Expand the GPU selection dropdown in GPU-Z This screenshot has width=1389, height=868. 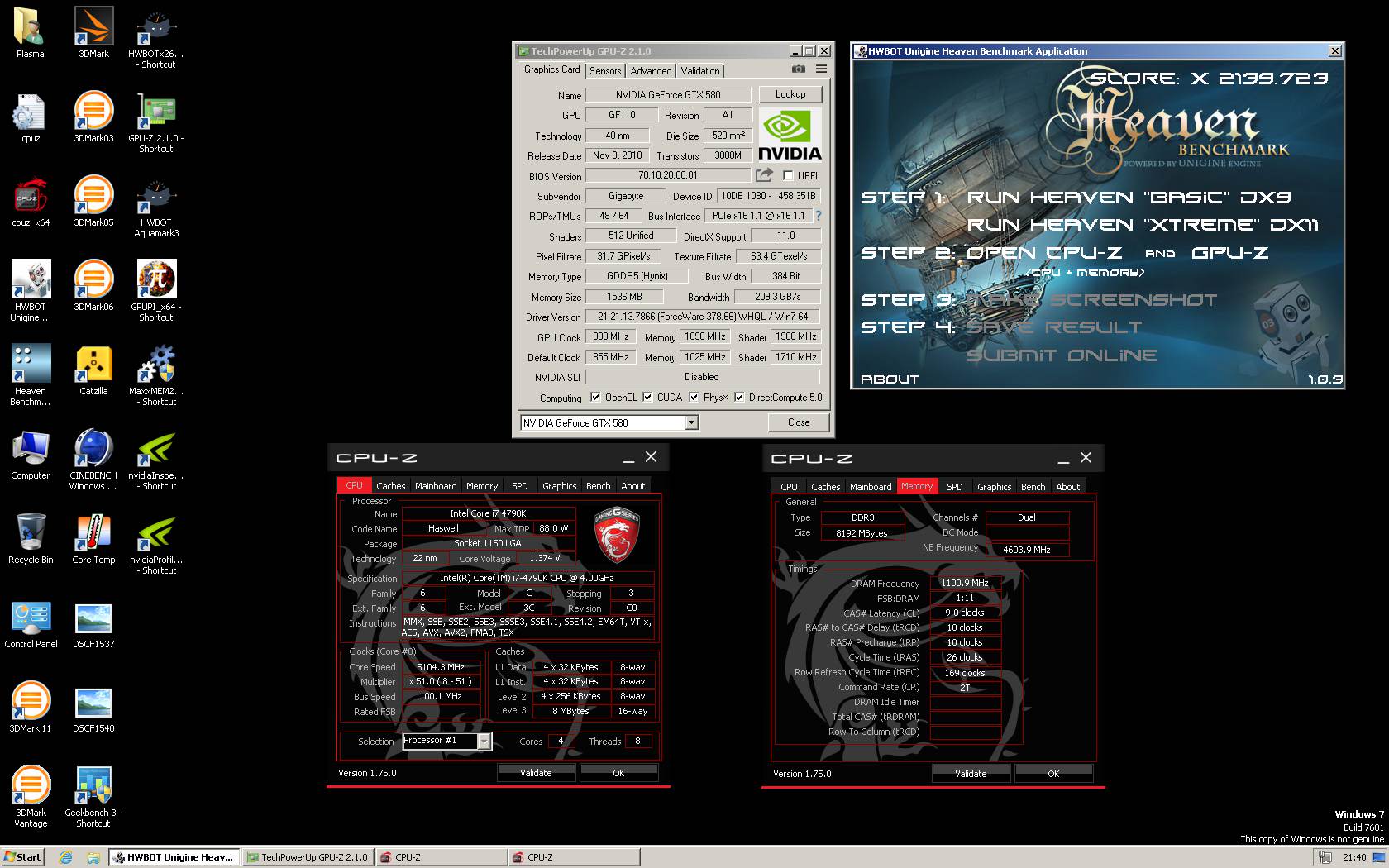point(692,423)
